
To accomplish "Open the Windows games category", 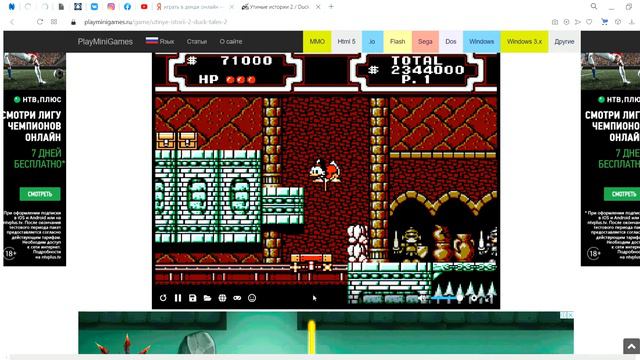I will pyautogui.click(x=481, y=42).
